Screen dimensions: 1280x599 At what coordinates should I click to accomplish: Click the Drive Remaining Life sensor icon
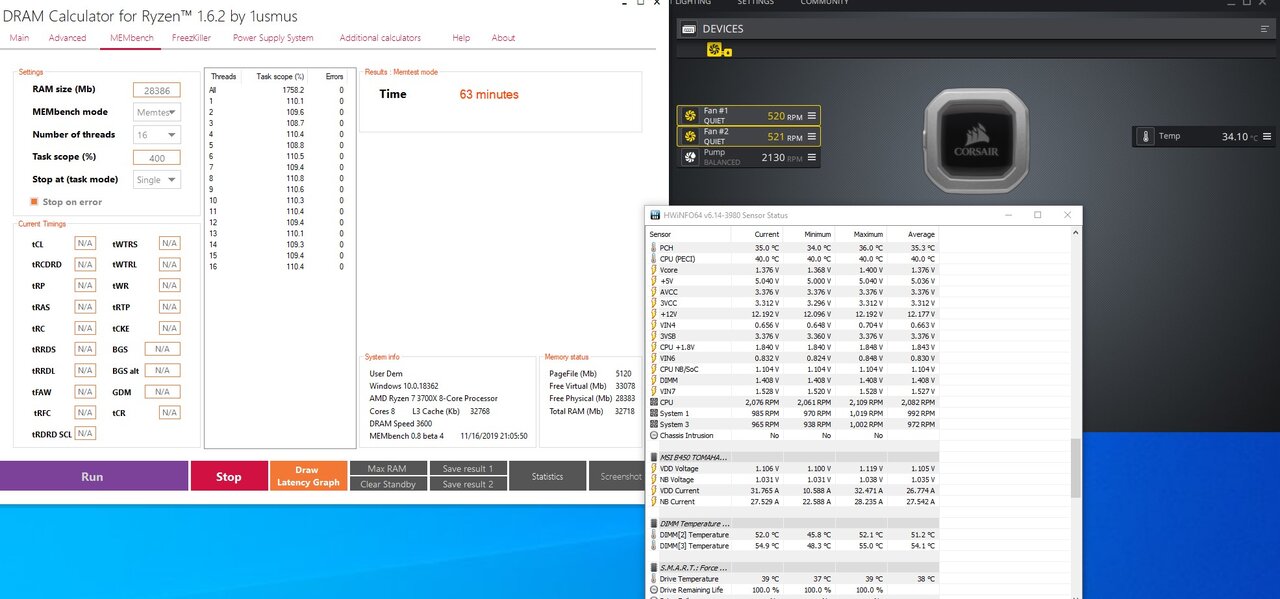click(654, 590)
